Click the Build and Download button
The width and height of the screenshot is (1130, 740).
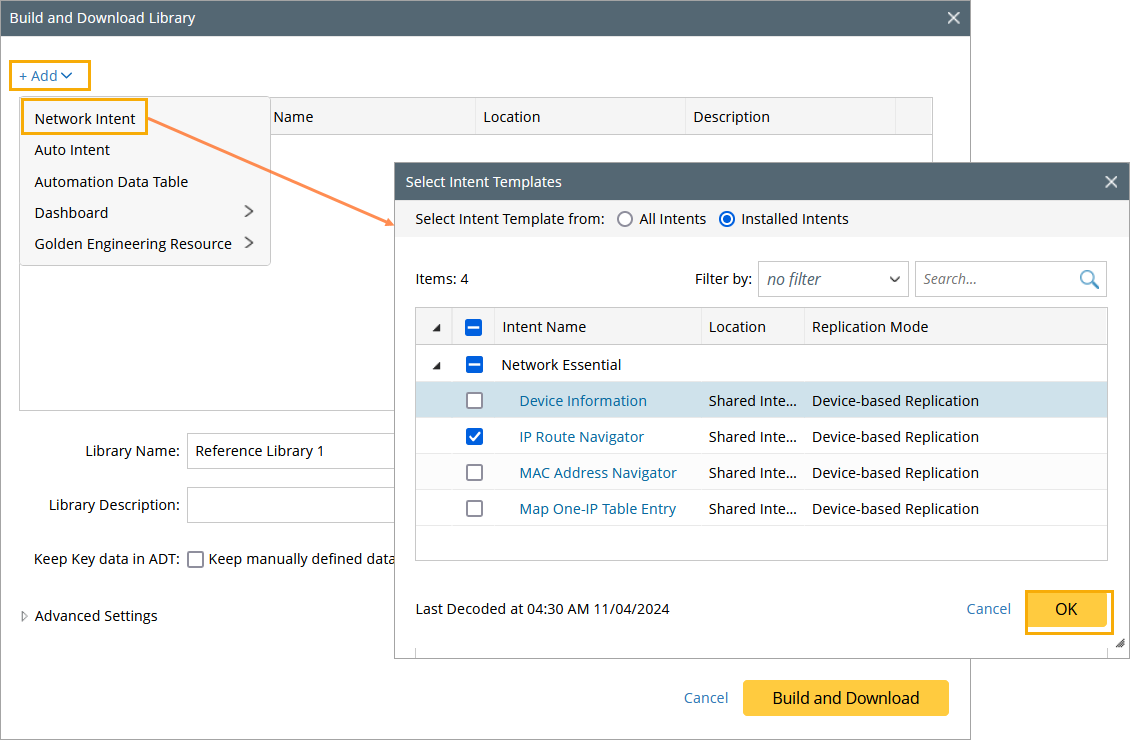[845, 698]
